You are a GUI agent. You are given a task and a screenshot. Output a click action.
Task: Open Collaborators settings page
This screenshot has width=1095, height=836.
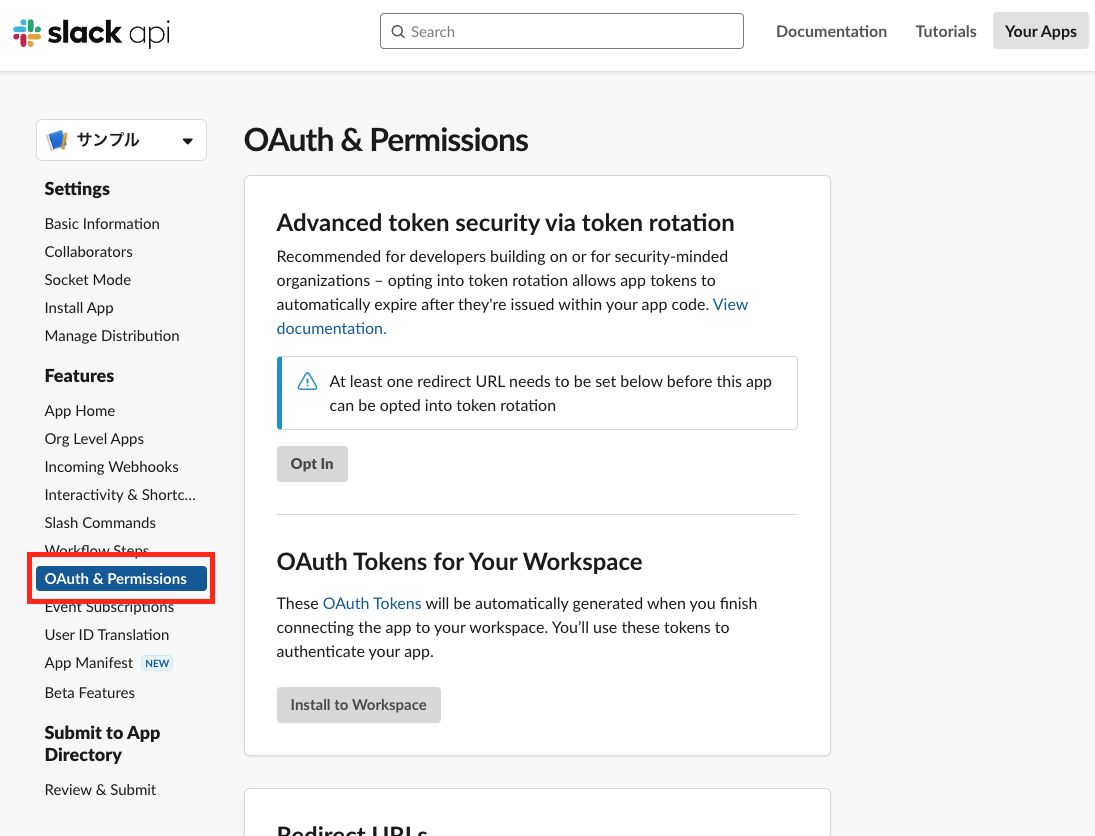[89, 251]
